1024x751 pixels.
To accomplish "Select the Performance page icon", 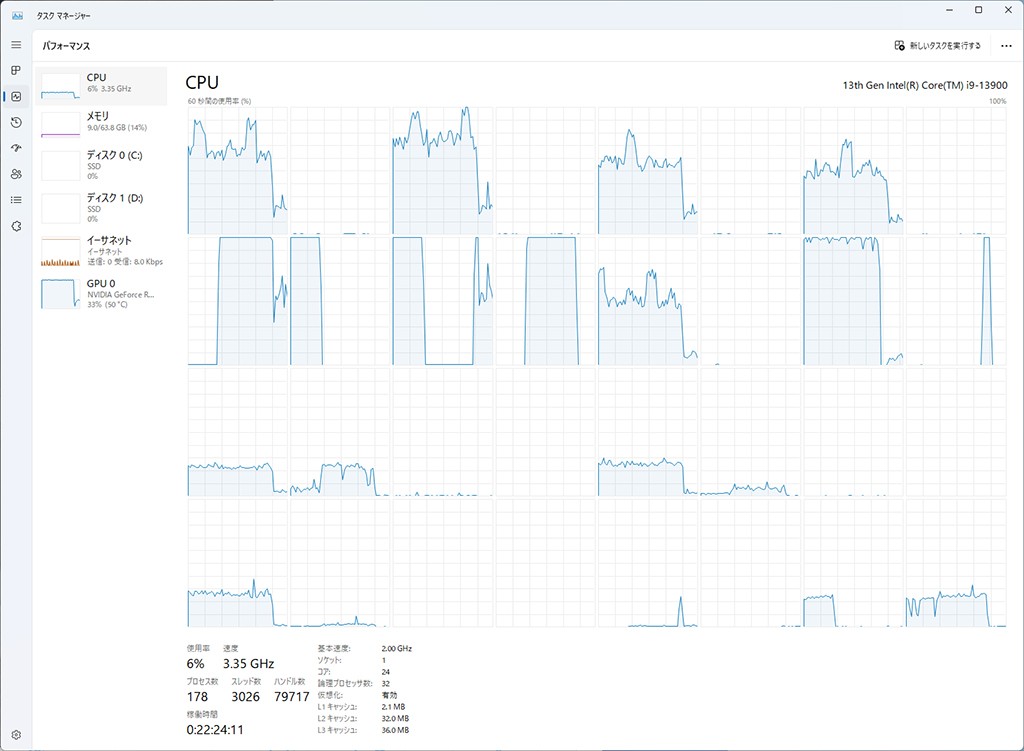I will click(16, 97).
